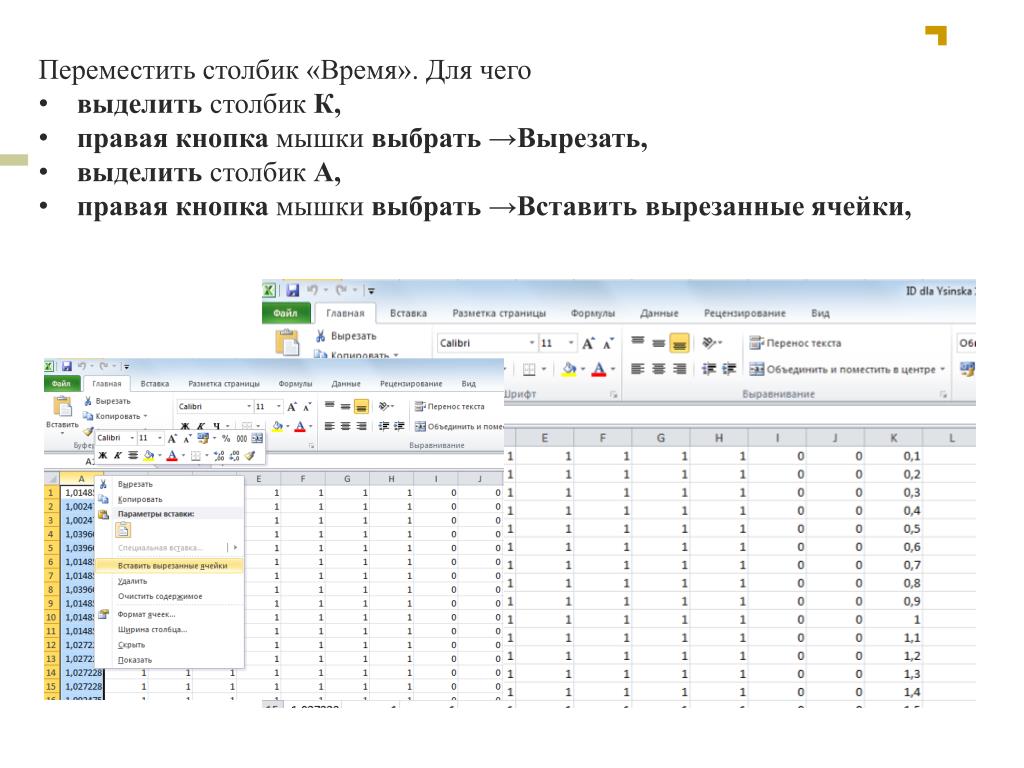
Task: Click Save icon in front Excel window
Action: point(67,366)
